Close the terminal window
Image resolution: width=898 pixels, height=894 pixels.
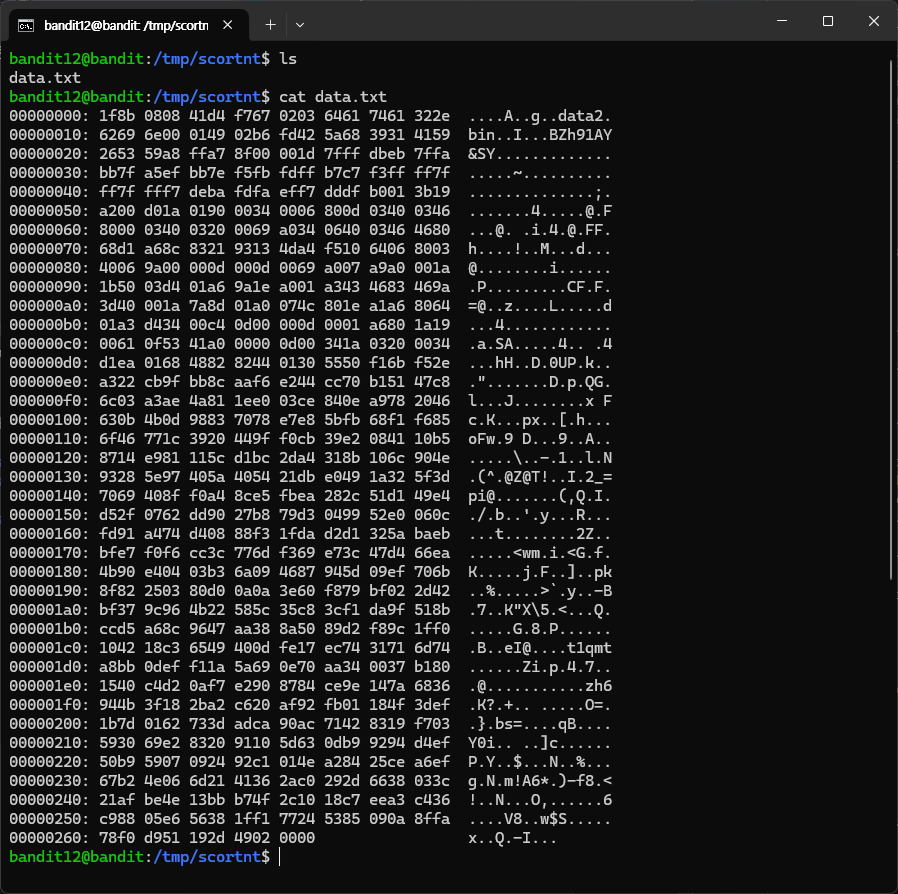(873, 21)
